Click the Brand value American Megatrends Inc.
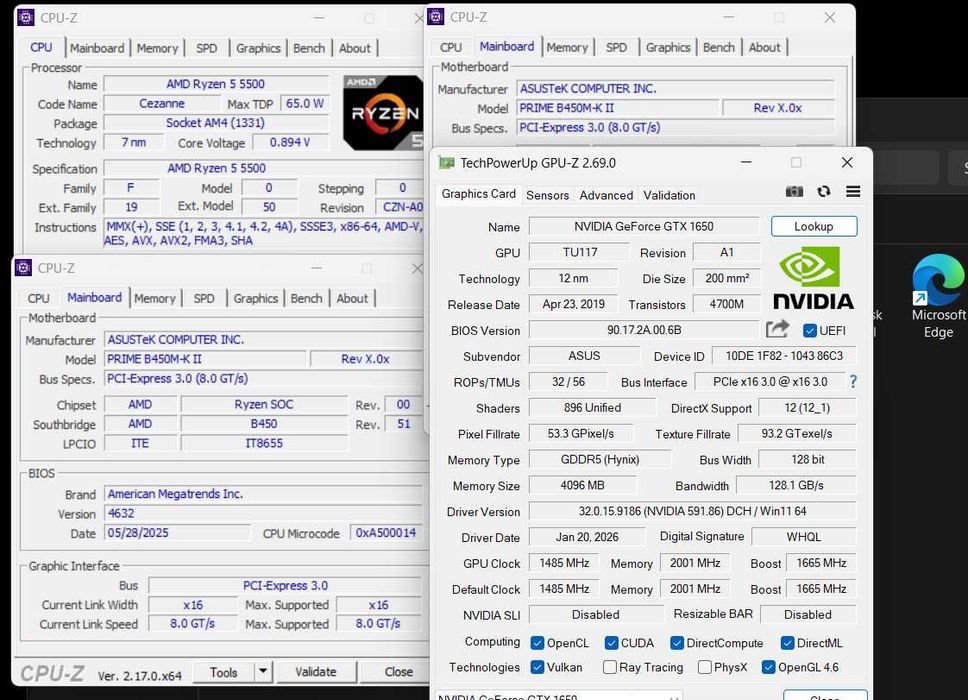 tap(262, 494)
